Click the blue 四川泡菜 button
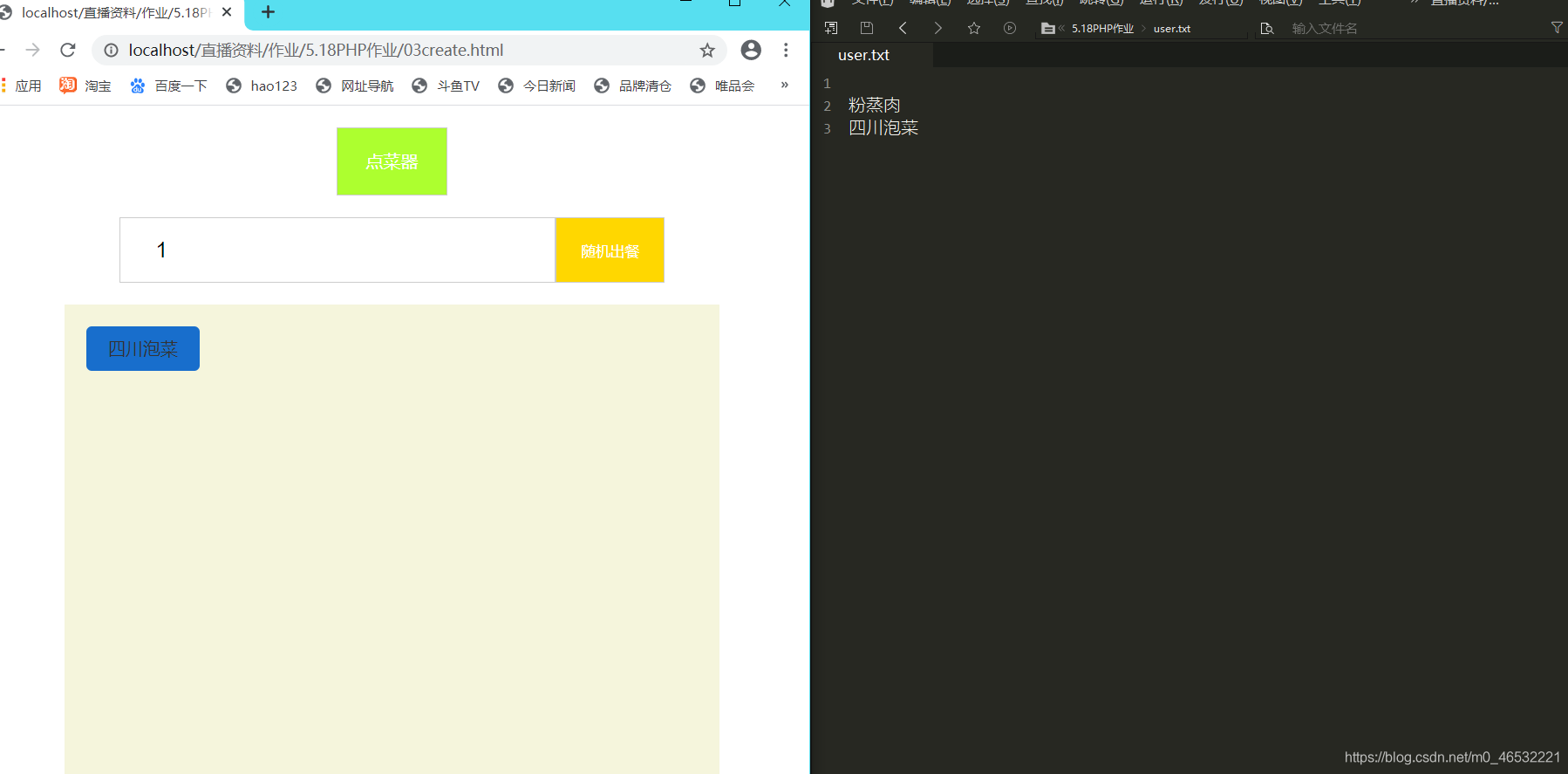This screenshot has width=1568, height=774. point(143,348)
